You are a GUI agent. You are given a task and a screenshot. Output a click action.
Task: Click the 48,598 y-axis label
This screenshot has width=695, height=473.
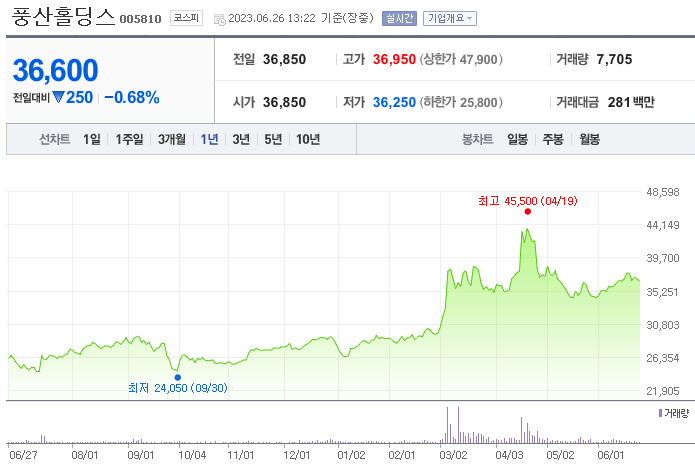663,192
